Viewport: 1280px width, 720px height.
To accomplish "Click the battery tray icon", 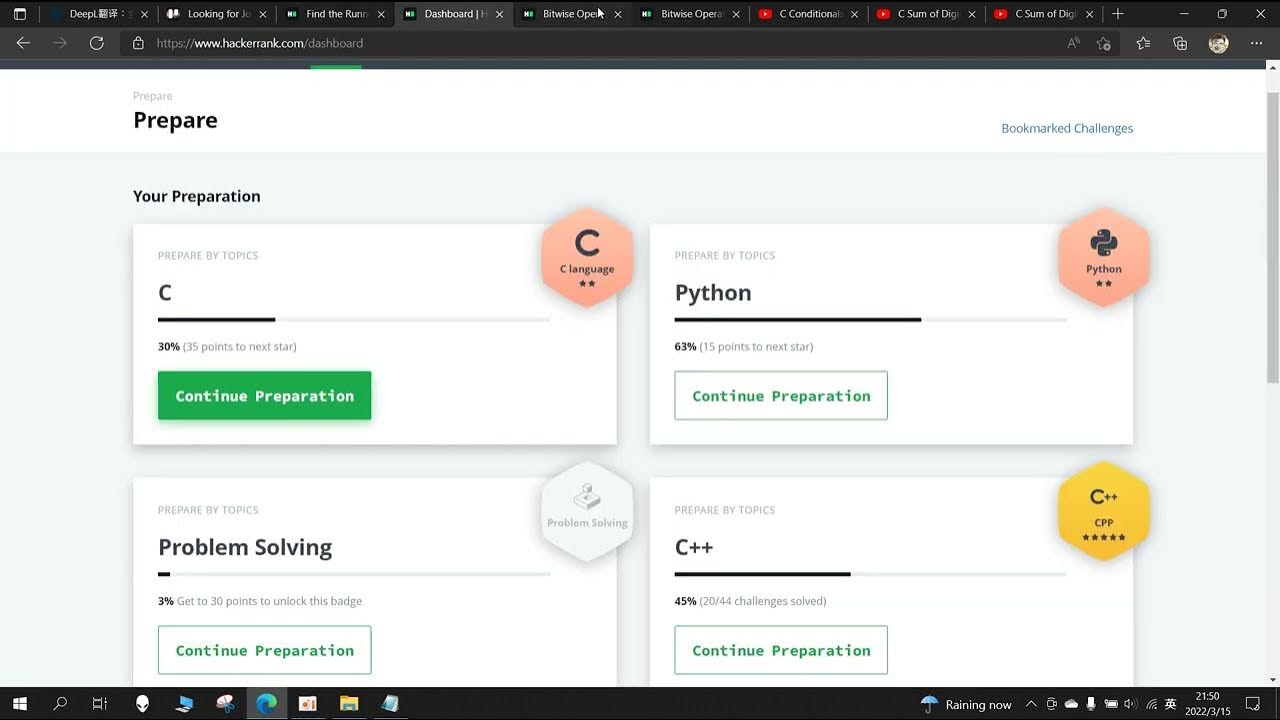I will point(1110,704).
